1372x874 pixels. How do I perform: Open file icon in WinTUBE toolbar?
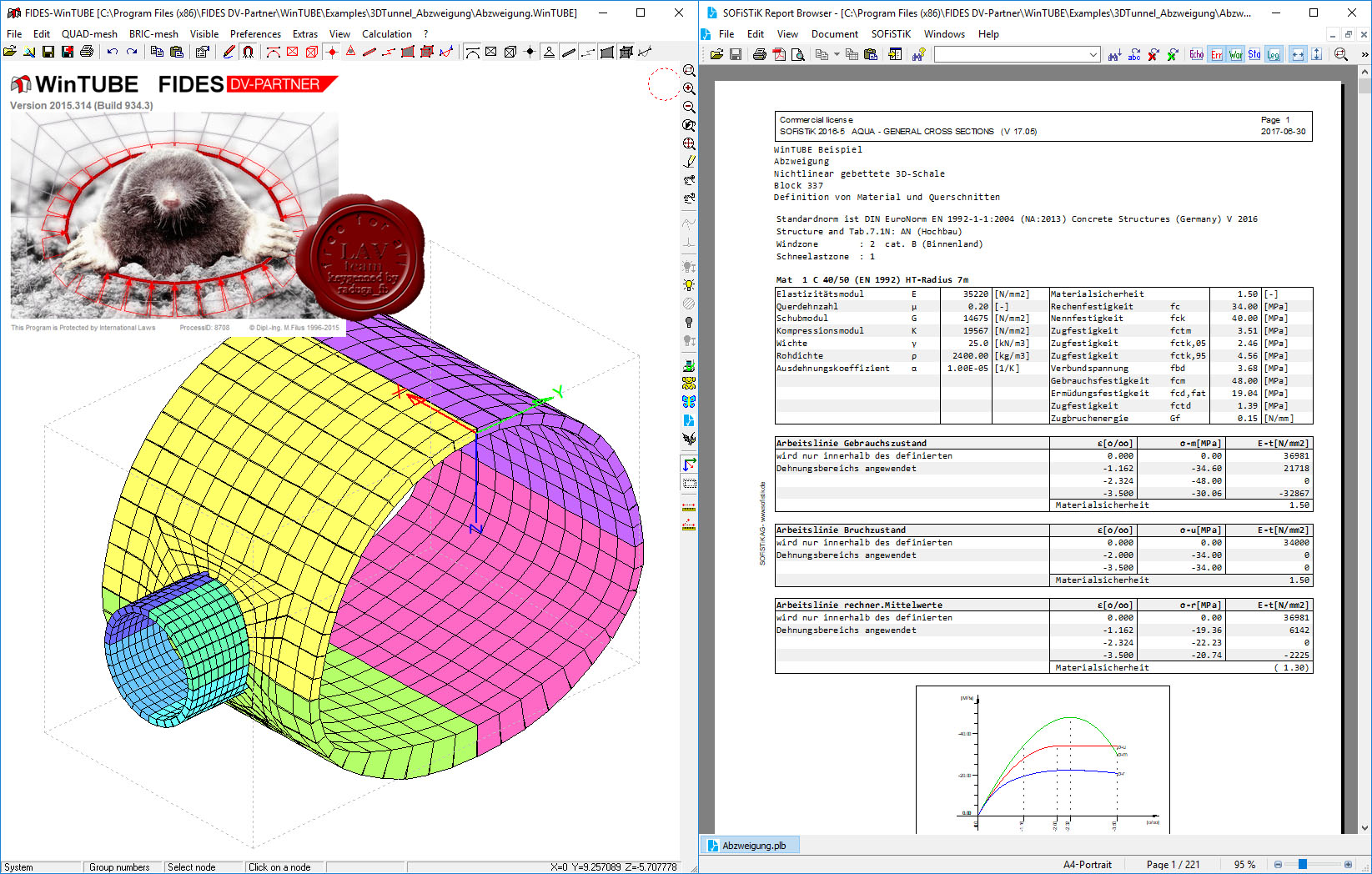(x=10, y=52)
